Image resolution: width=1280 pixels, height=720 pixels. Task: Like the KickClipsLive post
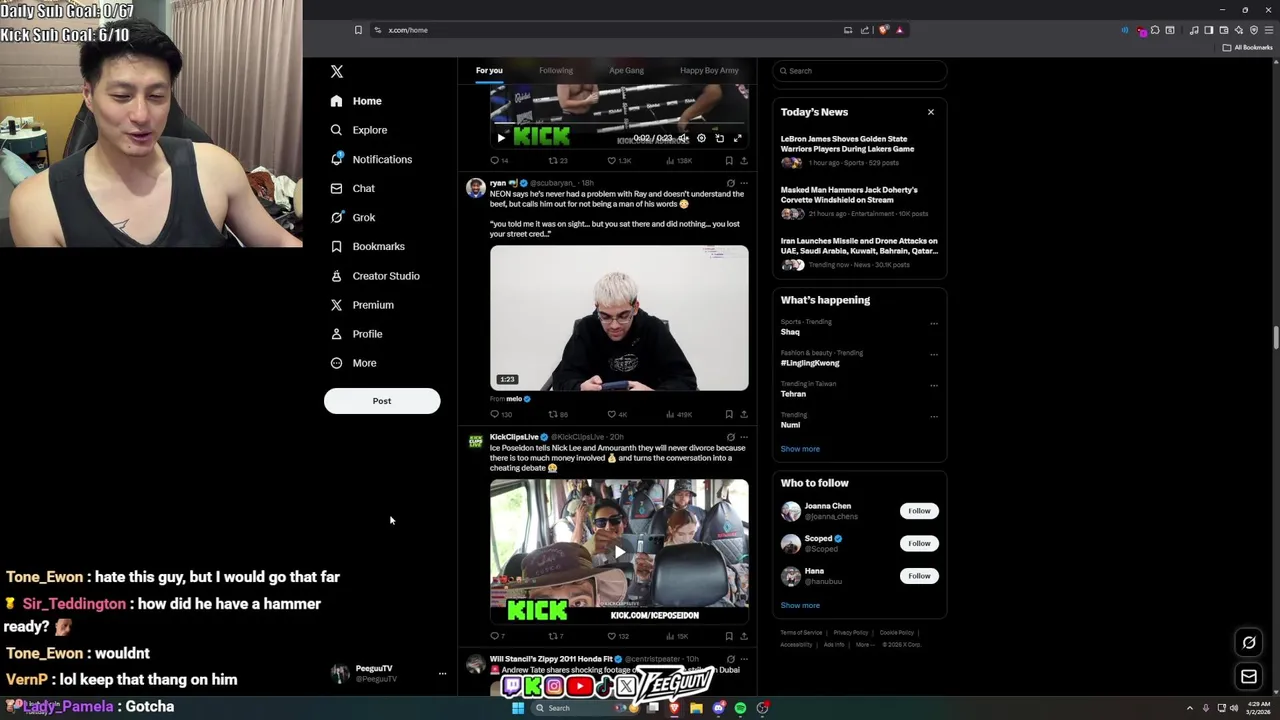(617, 636)
